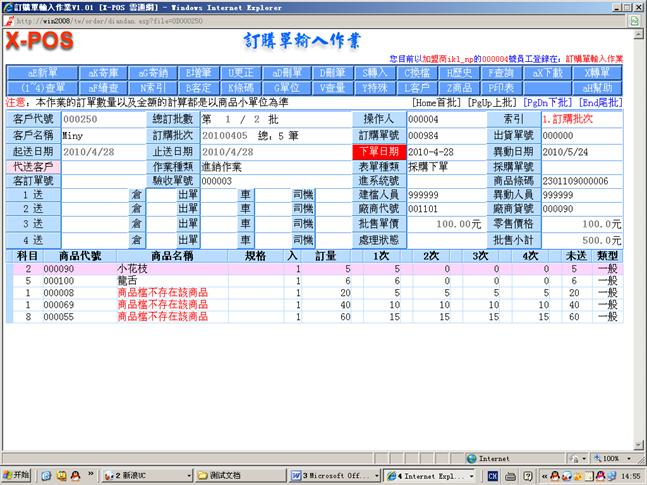Click the F查詢 query button
The height and width of the screenshot is (485, 647).
click(505, 73)
